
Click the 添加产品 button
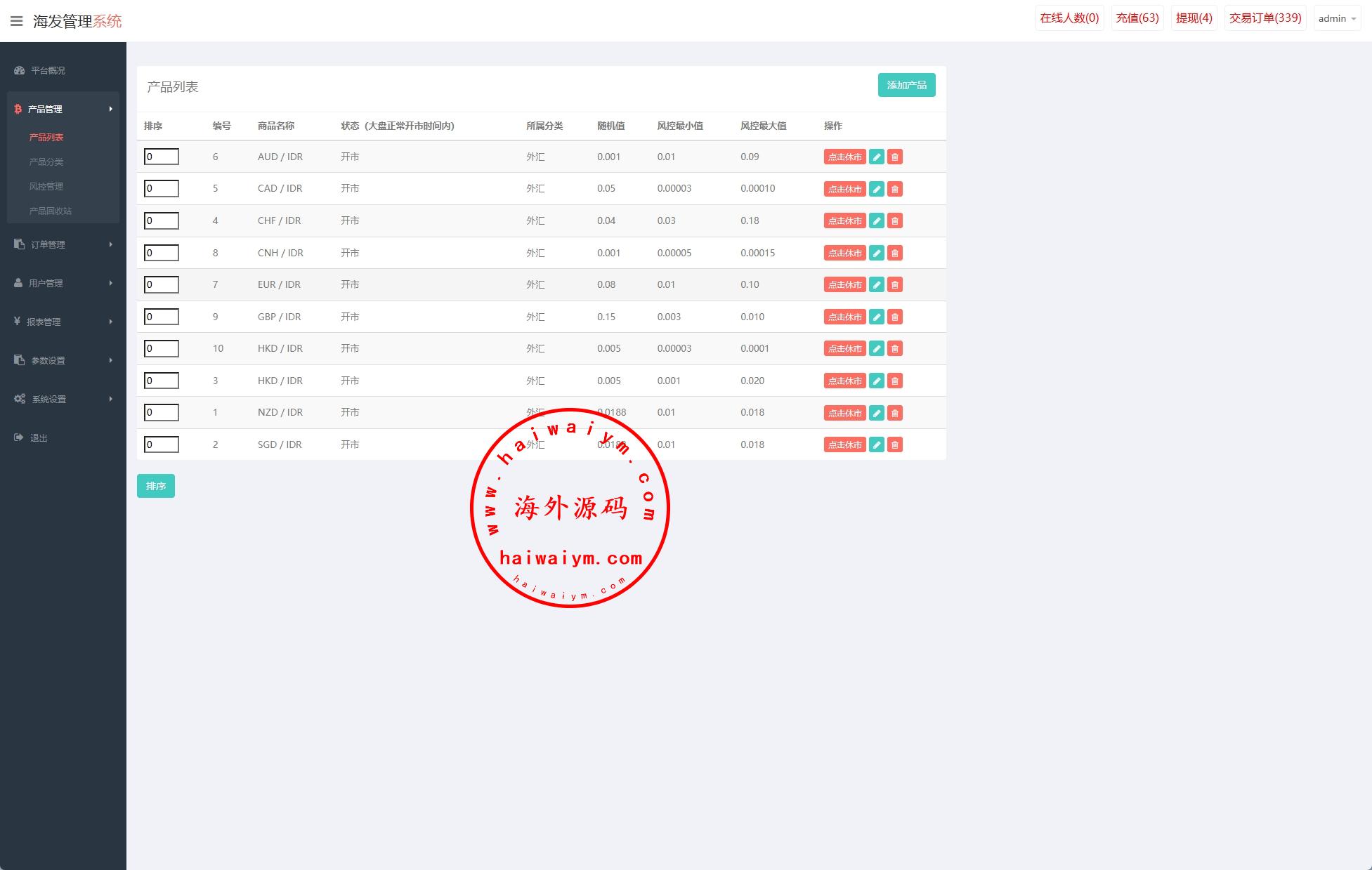[x=906, y=85]
